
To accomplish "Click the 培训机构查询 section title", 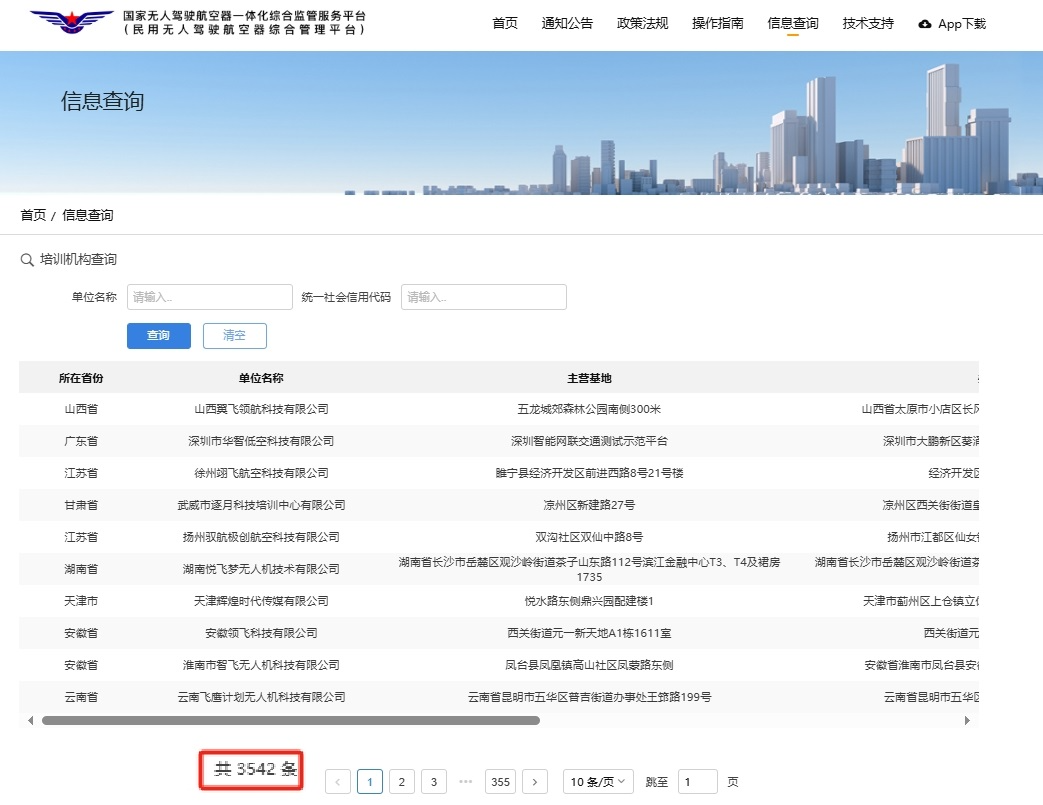I will pos(78,259).
